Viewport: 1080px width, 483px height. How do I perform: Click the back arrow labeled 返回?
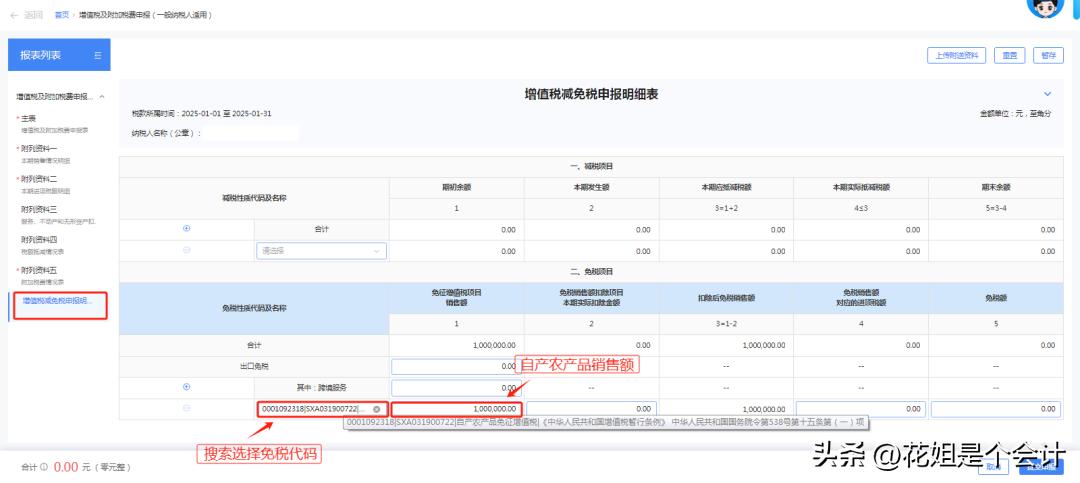27,14
